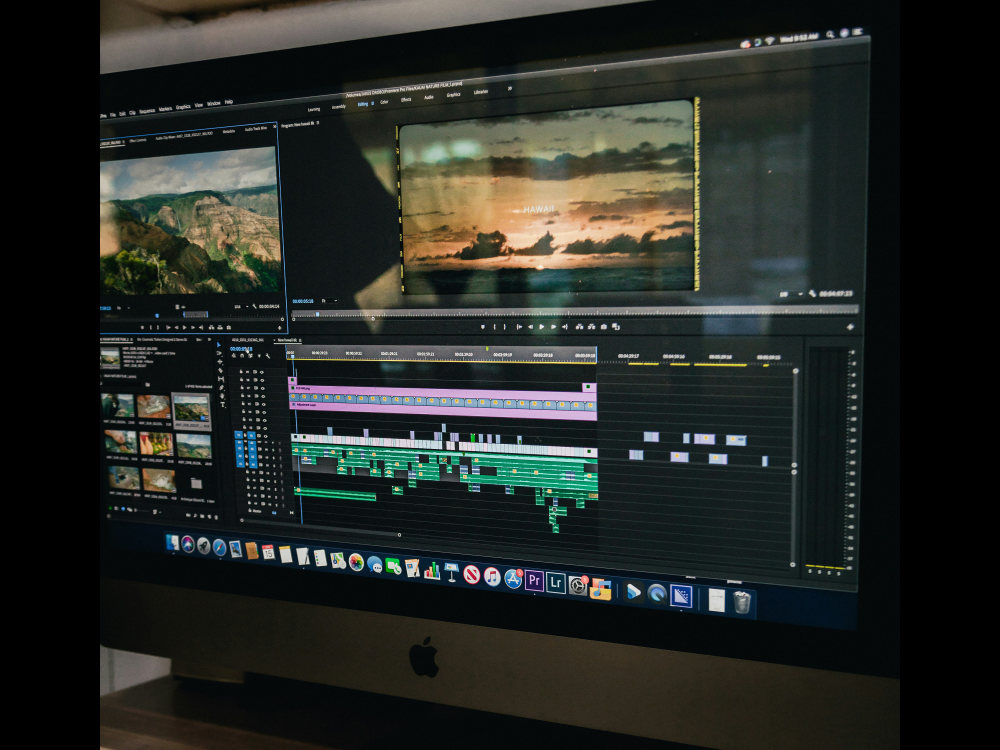This screenshot has height=750, width=1000.
Task: Go to Out point in Program monitor
Action: [x=565, y=327]
